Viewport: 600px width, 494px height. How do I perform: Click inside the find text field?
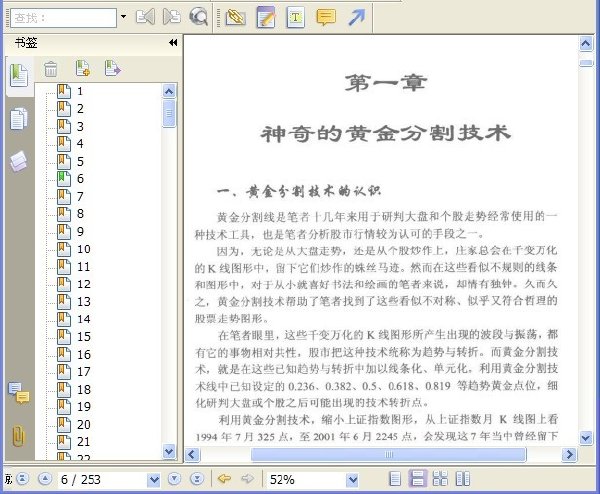point(64,18)
